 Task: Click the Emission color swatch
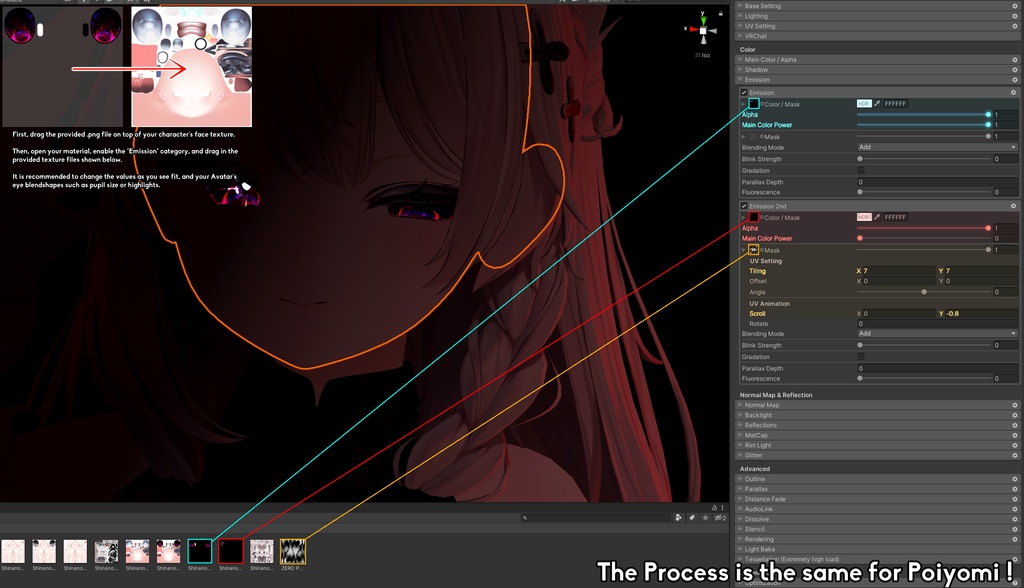tap(754, 103)
